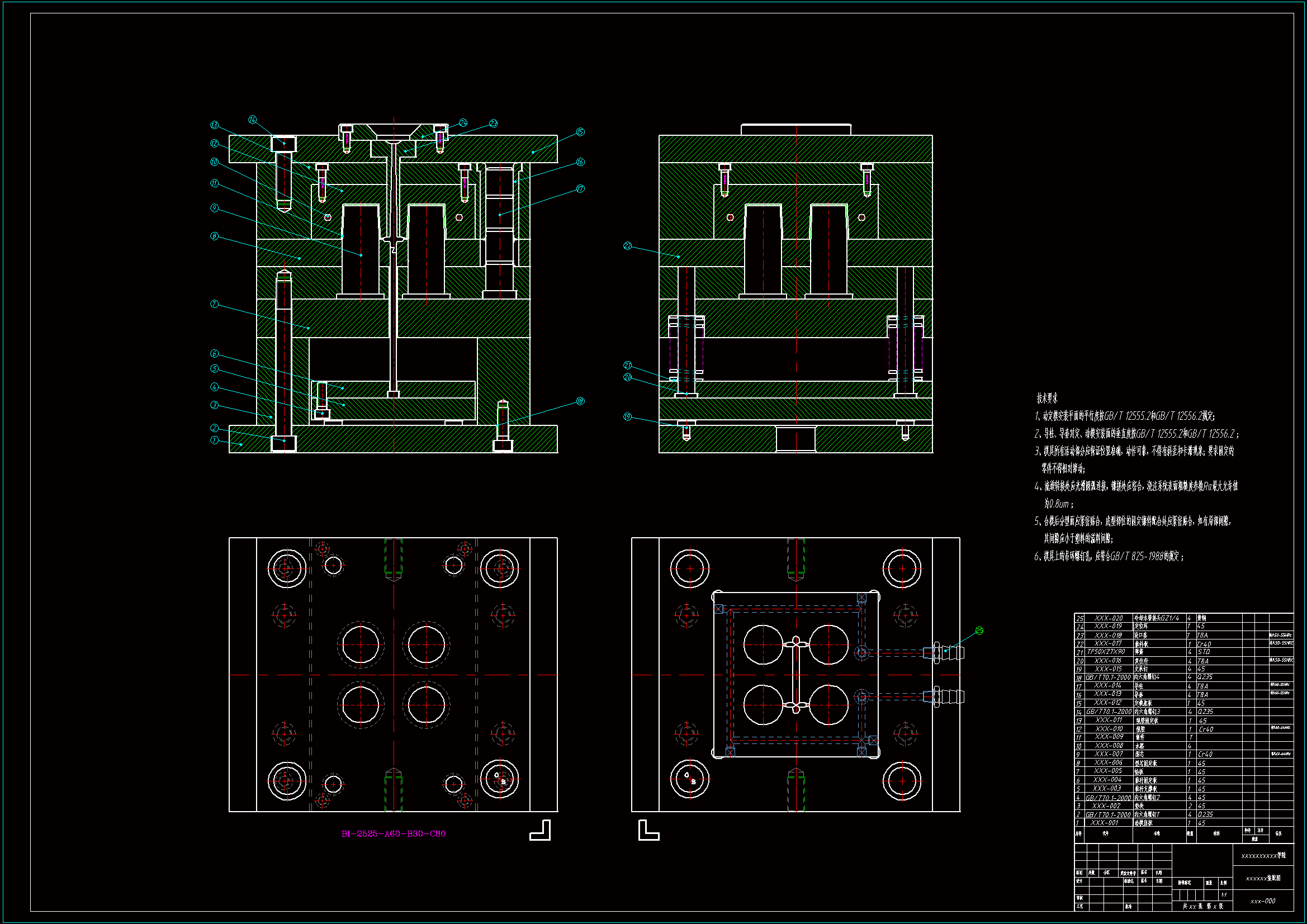1307x924 pixels.
Task: Click part balloon number 14
Action: pyautogui.click(x=252, y=120)
